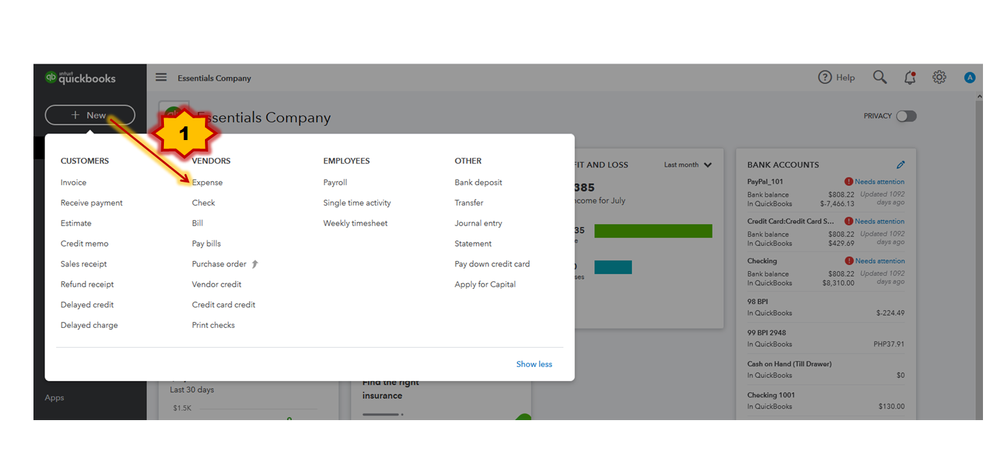Open Apps in left sidebar
Image resolution: width=998 pixels, height=470 pixels.
point(54,397)
